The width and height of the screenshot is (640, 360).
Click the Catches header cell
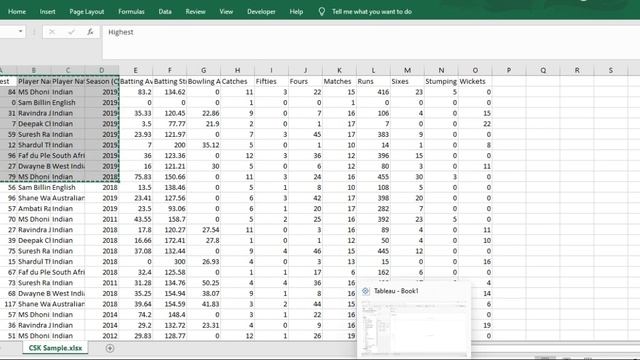pos(237,81)
